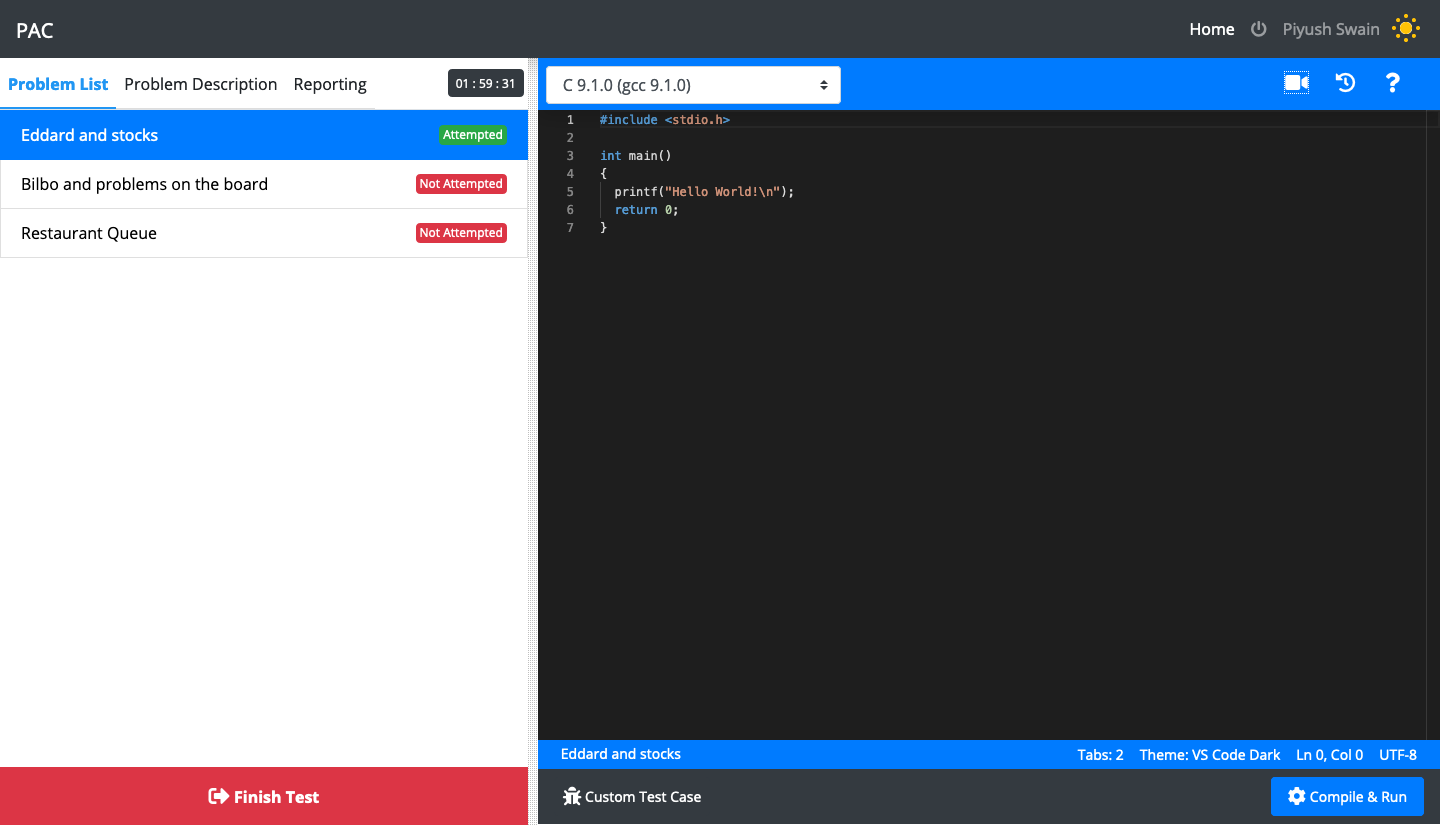Select the Bilbo and problems on the board problem
1440x825 pixels.
(144, 184)
